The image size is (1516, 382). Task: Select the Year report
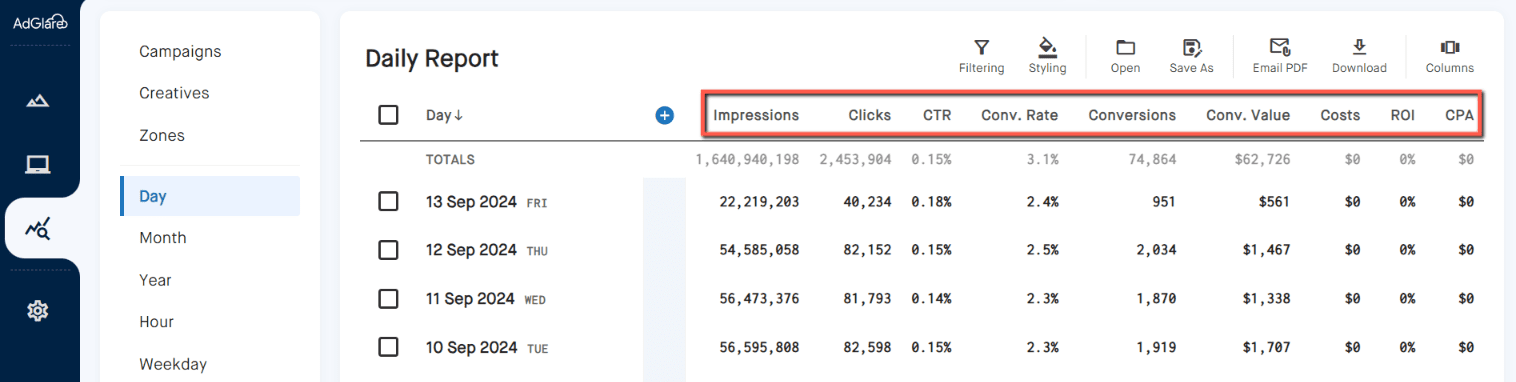tap(155, 280)
